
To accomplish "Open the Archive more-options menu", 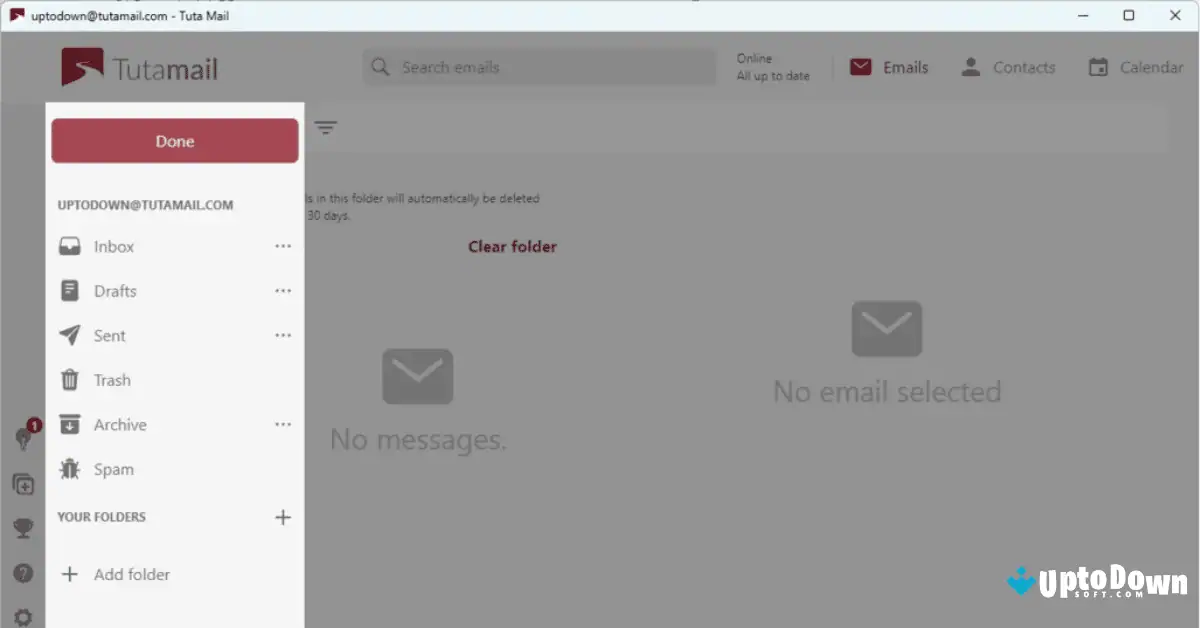I will [x=283, y=424].
